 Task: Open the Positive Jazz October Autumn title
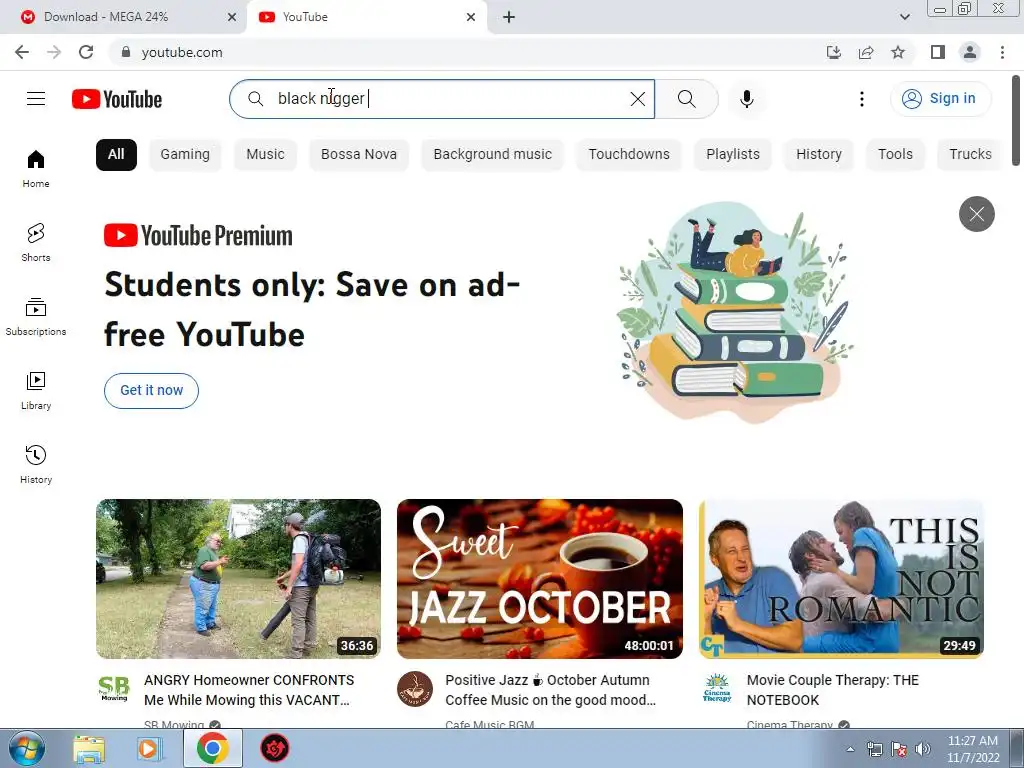click(x=551, y=690)
